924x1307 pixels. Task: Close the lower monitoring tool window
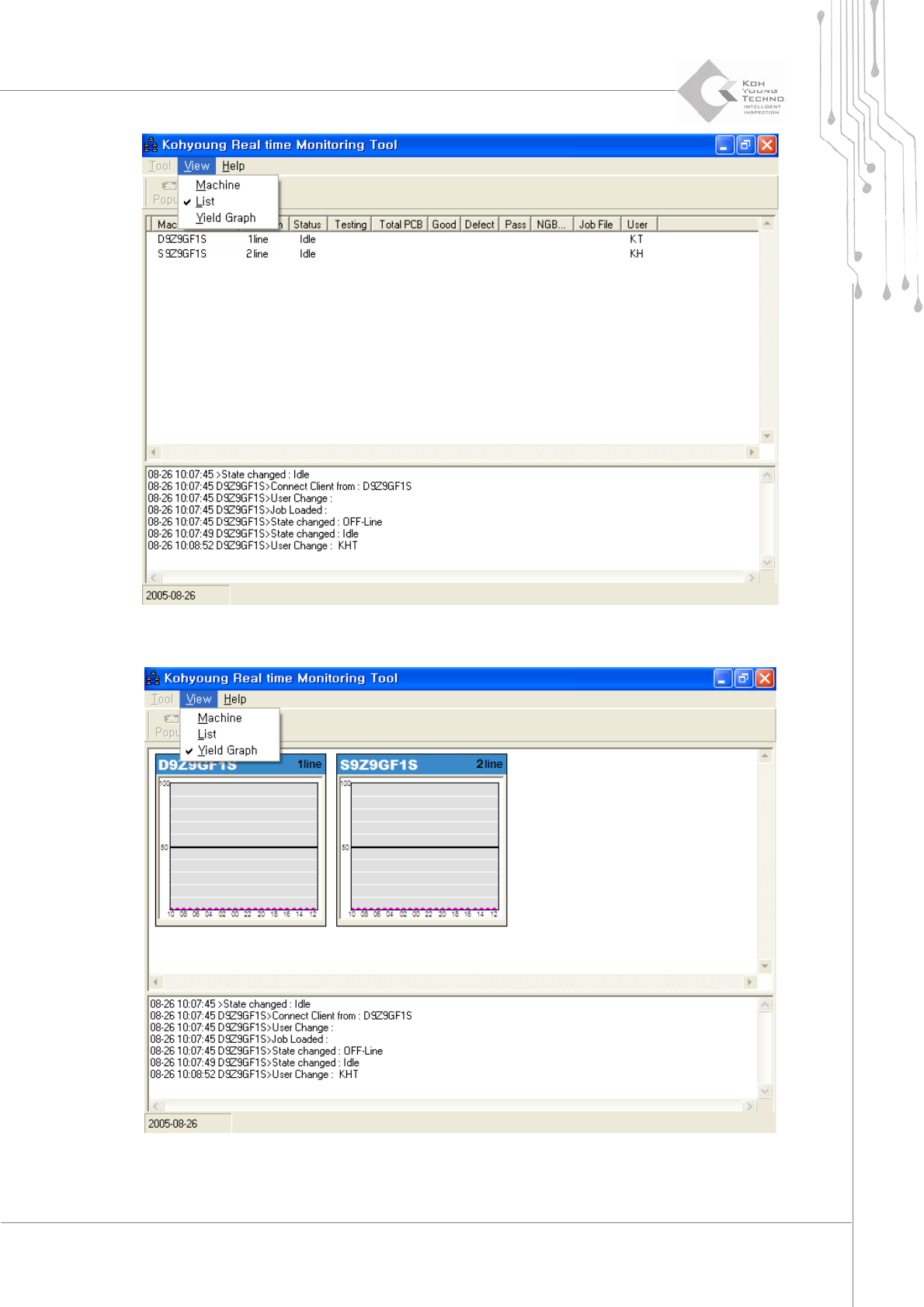tap(765, 679)
